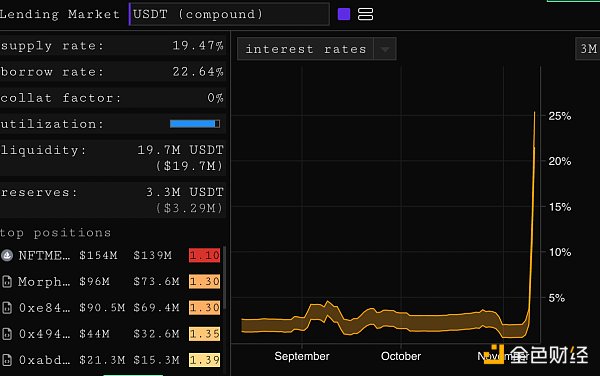This screenshot has width=600, height=376.
Task: Select the 3M time range tab
Action: (x=588, y=49)
